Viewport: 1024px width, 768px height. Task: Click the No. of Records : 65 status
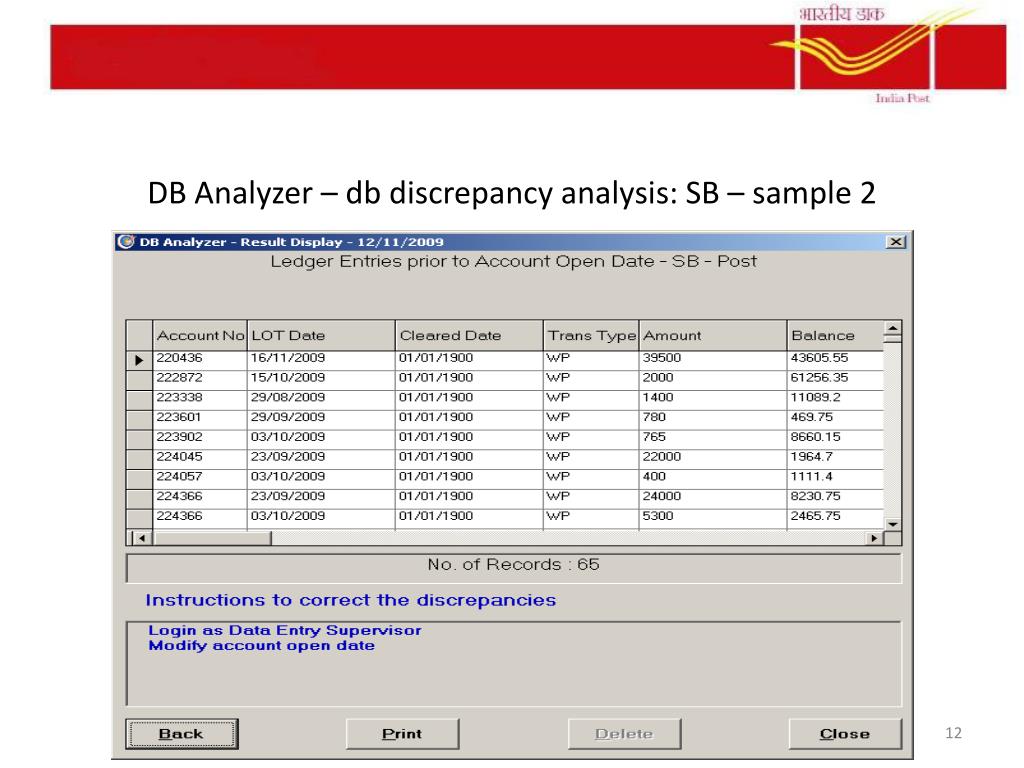coord(513,565)
